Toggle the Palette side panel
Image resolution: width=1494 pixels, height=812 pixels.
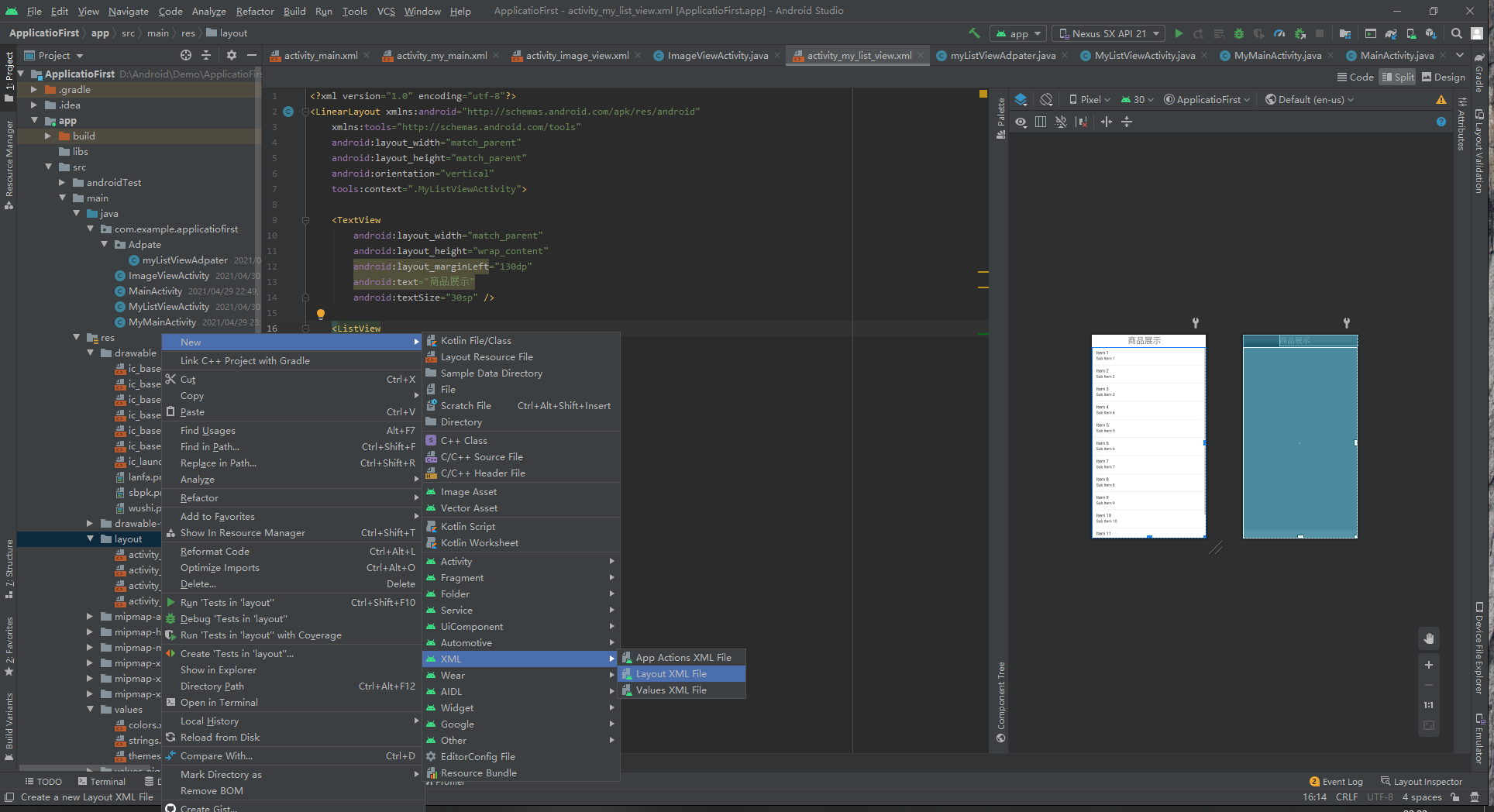(1000, 119)
